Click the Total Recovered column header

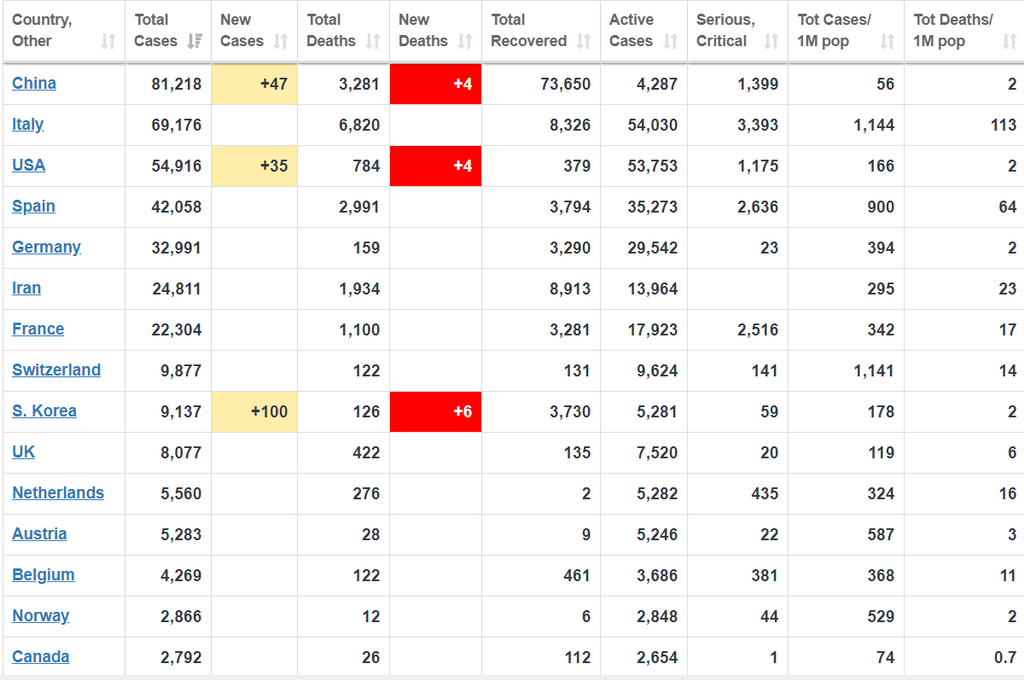541,31
